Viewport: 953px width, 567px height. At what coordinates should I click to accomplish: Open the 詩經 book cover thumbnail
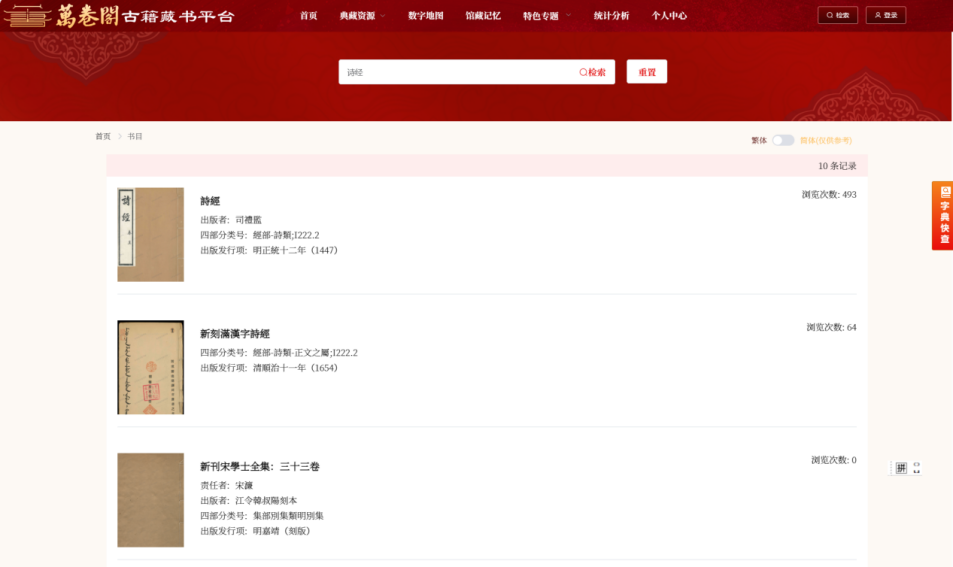(x=150, y=234)
